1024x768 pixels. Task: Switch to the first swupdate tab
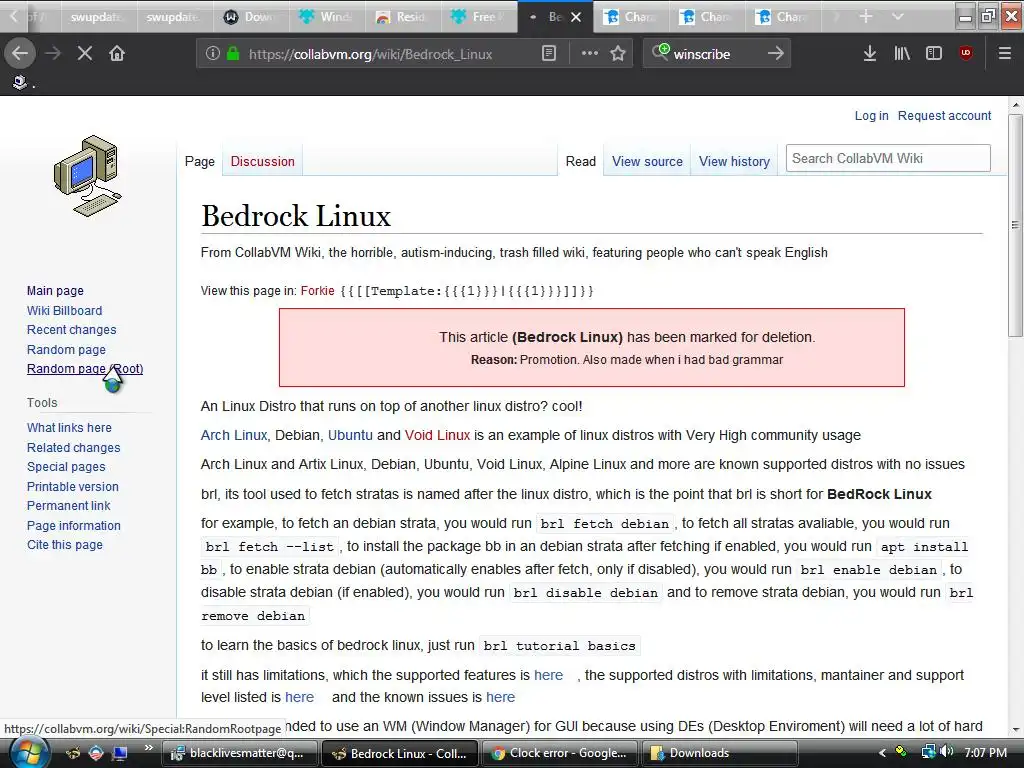(97, 17)
